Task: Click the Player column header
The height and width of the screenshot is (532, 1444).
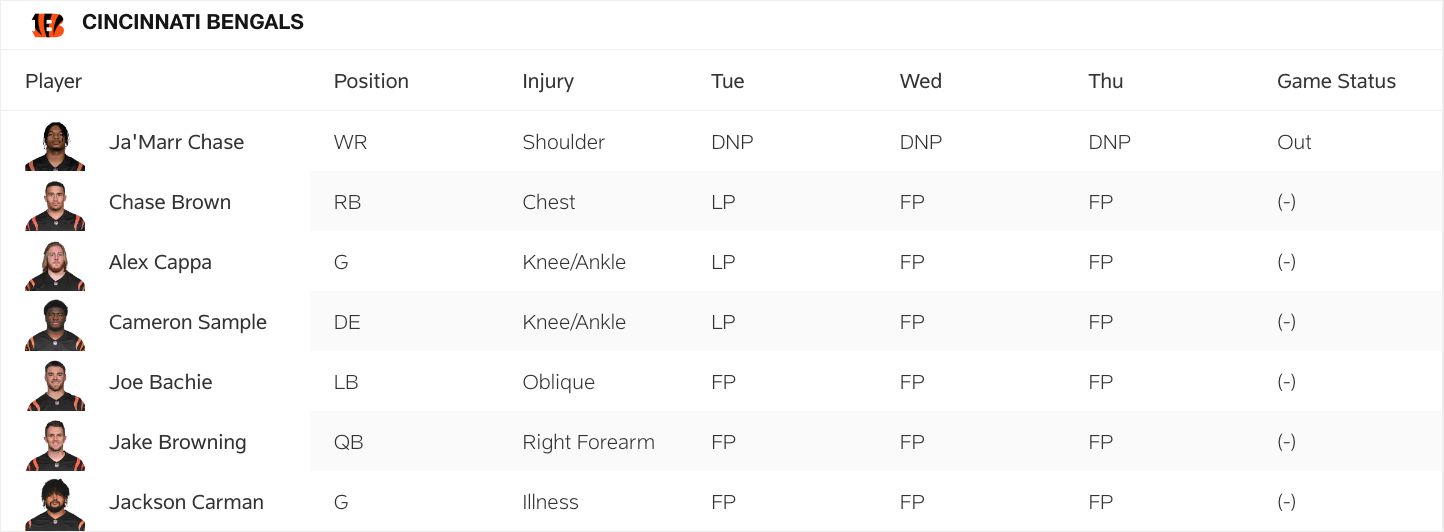Action: (x=54, y=81)
